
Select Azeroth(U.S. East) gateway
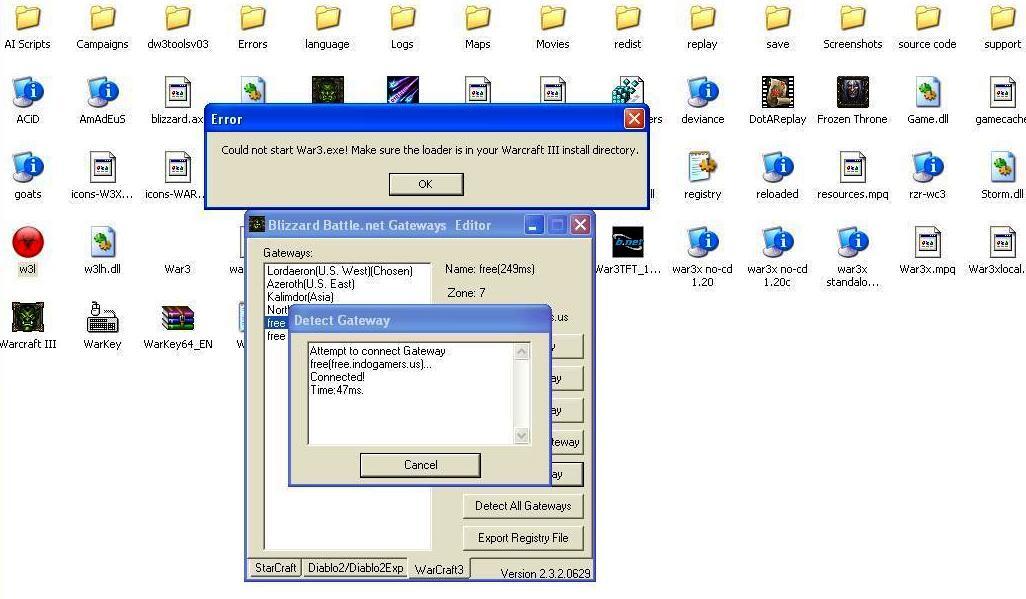click(311, 283)
